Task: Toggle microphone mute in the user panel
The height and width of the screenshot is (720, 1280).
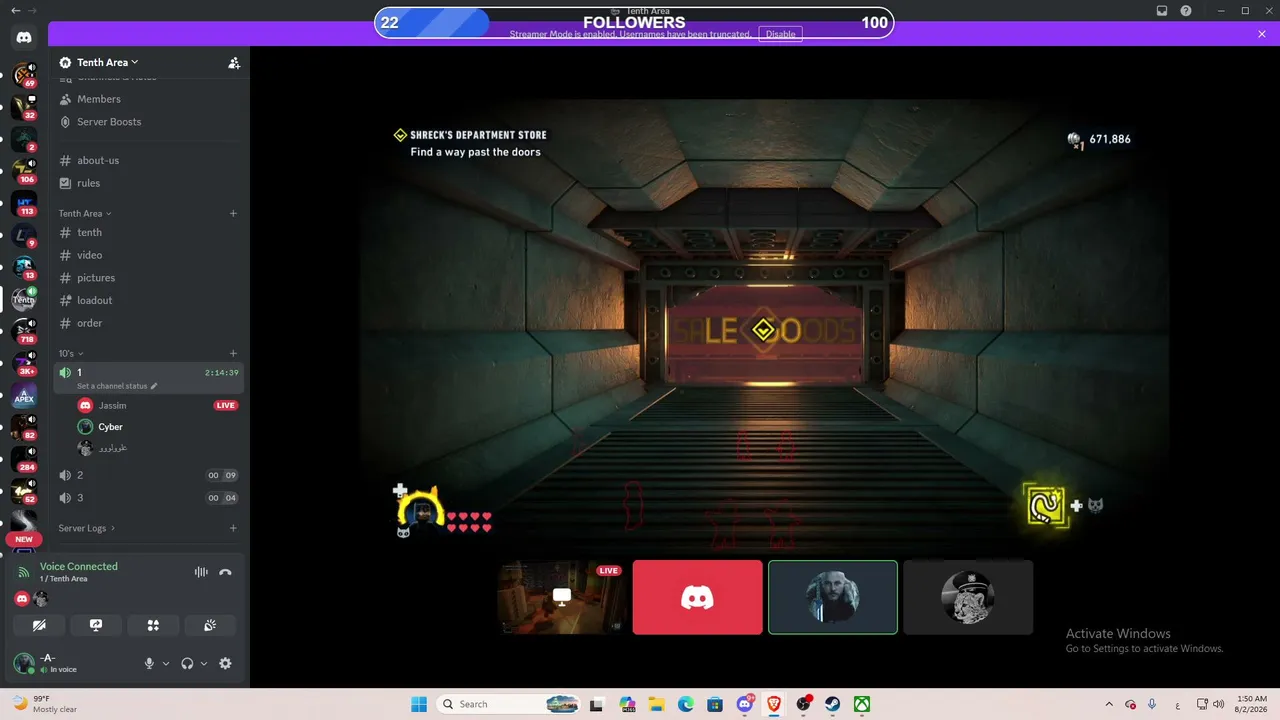Action: pos(149,663)
